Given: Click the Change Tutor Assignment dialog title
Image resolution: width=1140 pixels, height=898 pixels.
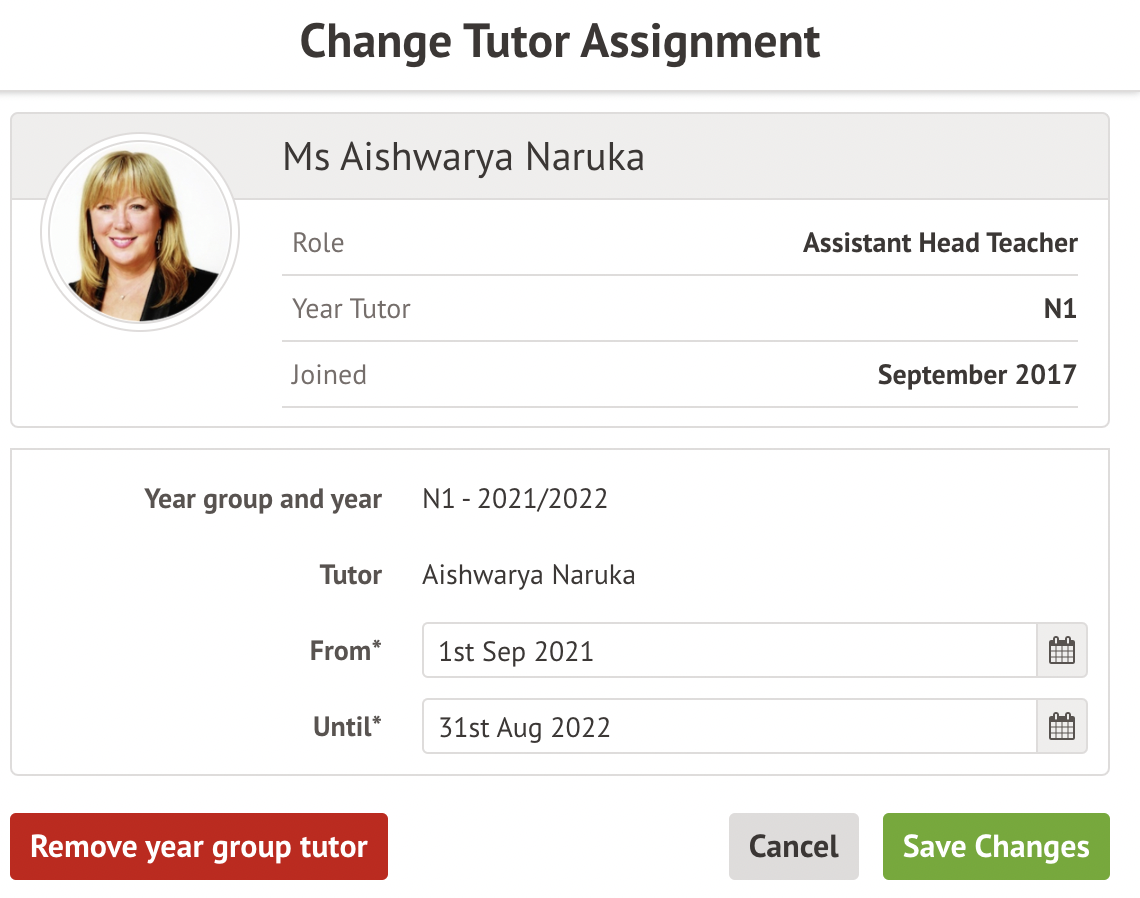Looking at the screenshot, I should [560, 42].
